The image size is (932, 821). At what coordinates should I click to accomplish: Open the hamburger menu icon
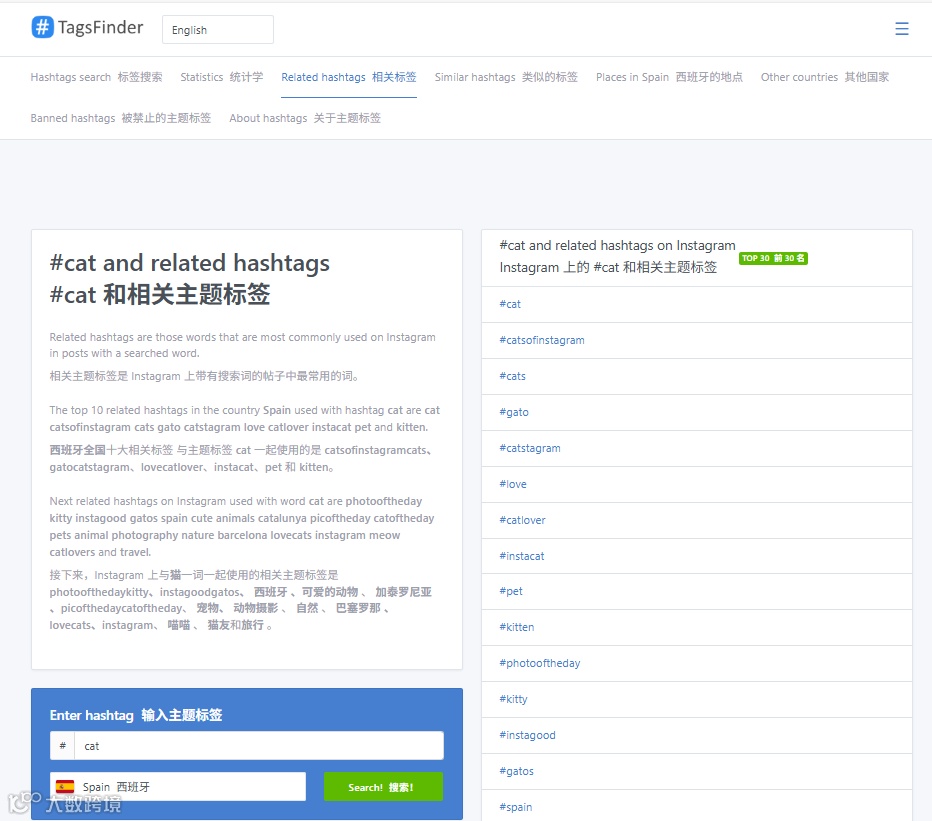[x=902, y=29]
